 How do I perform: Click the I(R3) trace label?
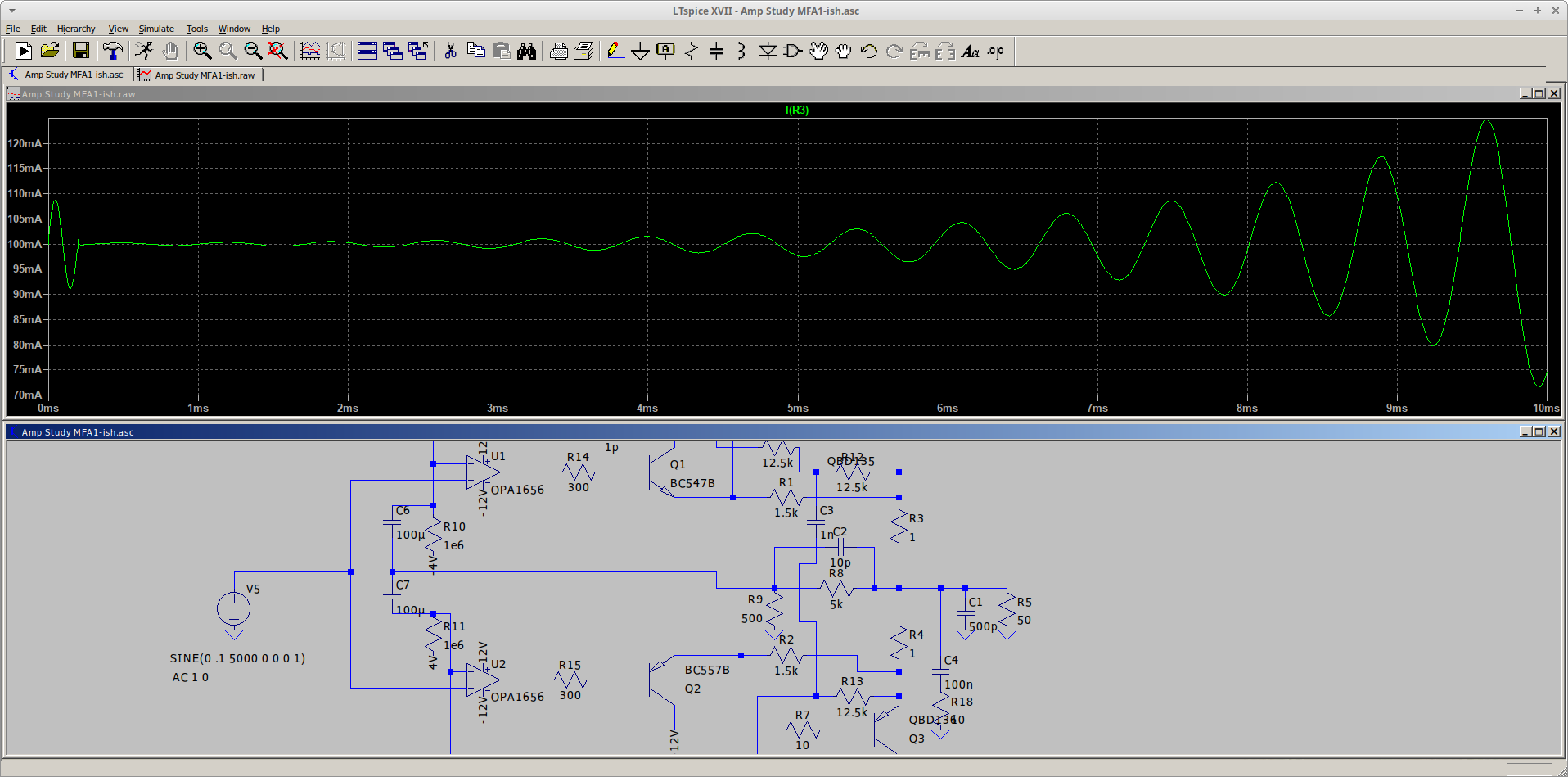pos(797,110)
